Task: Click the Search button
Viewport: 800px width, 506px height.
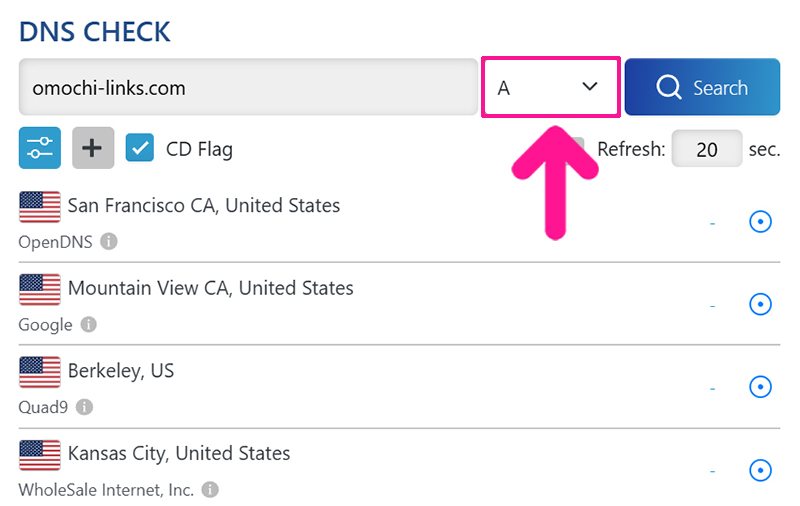Action: point(702,88)
